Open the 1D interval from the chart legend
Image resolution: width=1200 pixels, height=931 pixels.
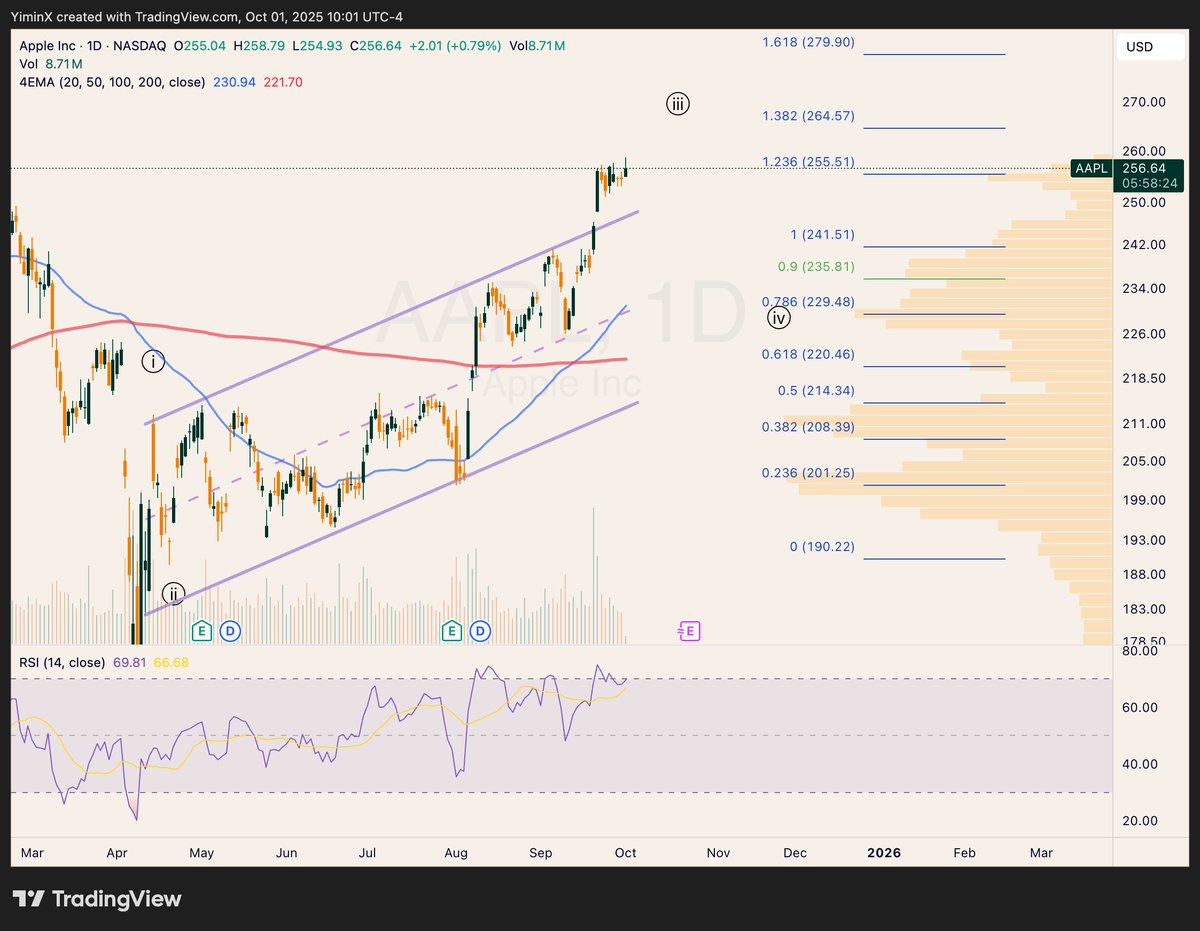[x=96, y=46]
